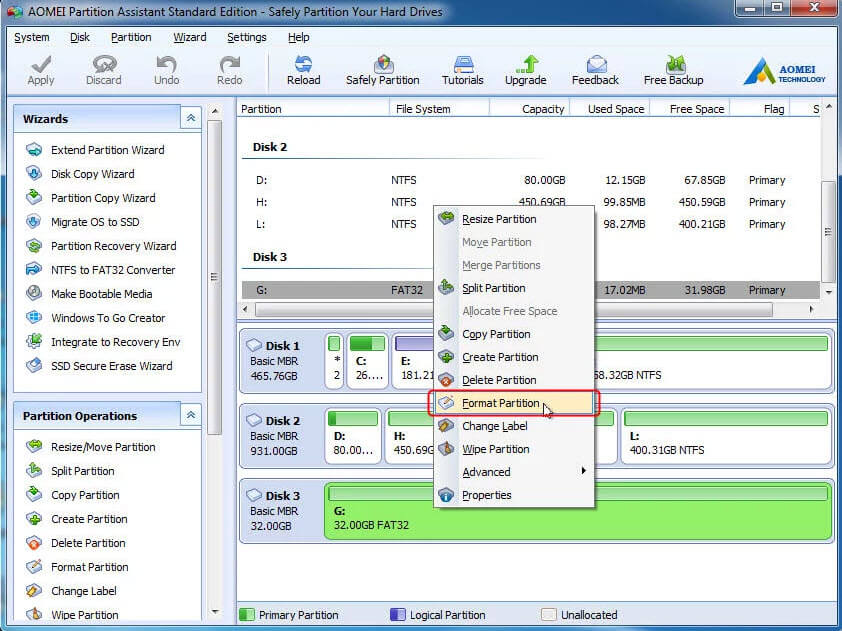Send Feedback via its toolbar icon

[595, 68]
